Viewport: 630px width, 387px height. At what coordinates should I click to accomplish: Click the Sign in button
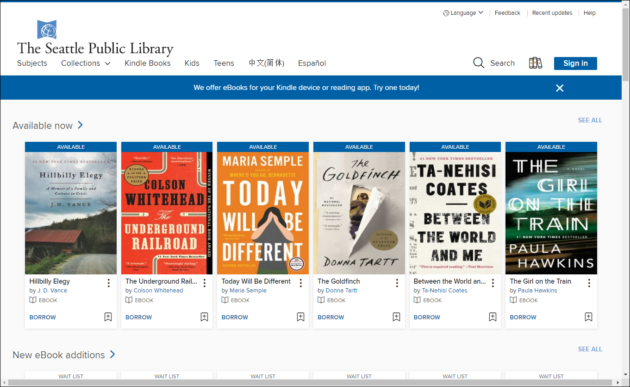click(575, 63)
